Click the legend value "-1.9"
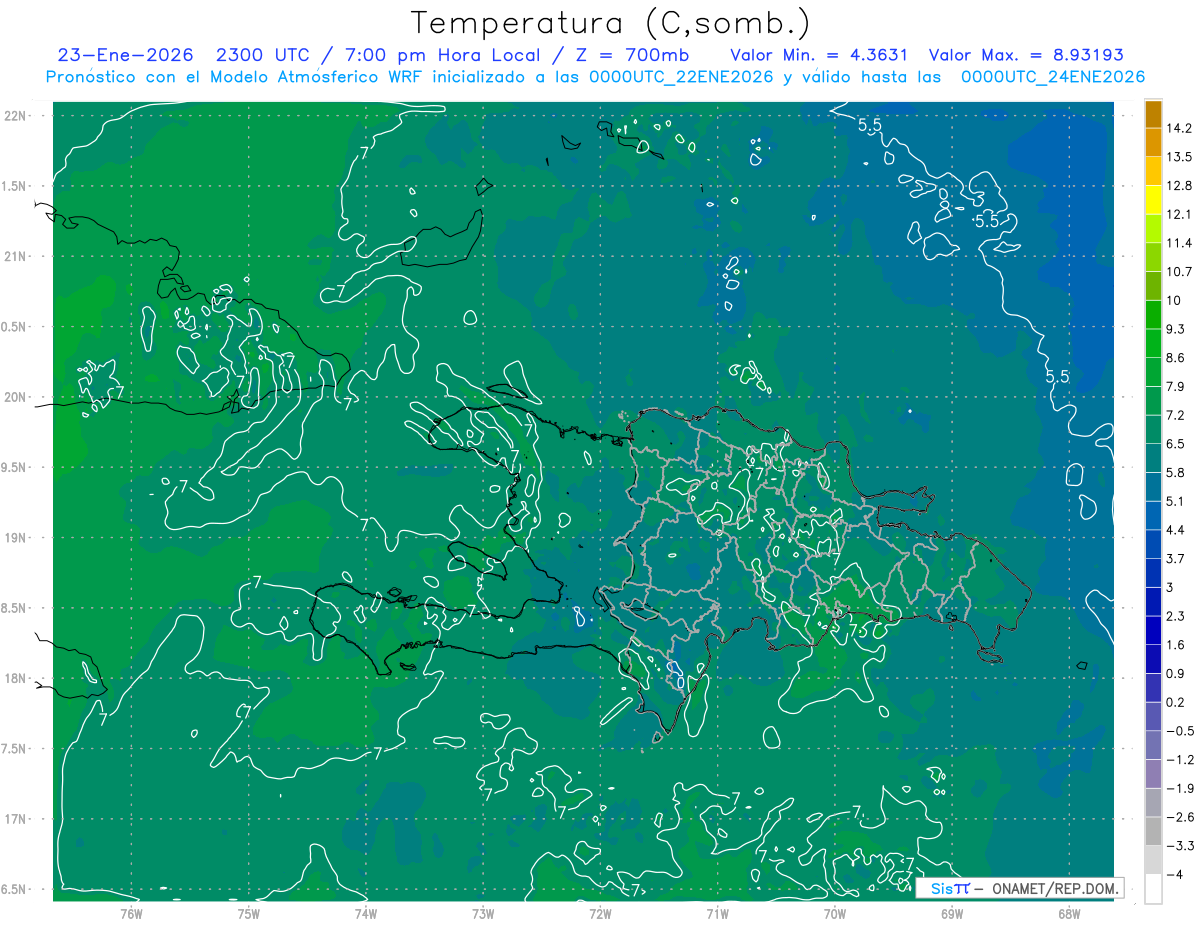This screenshot has width=1200, height=927. tap(1179, 788)
